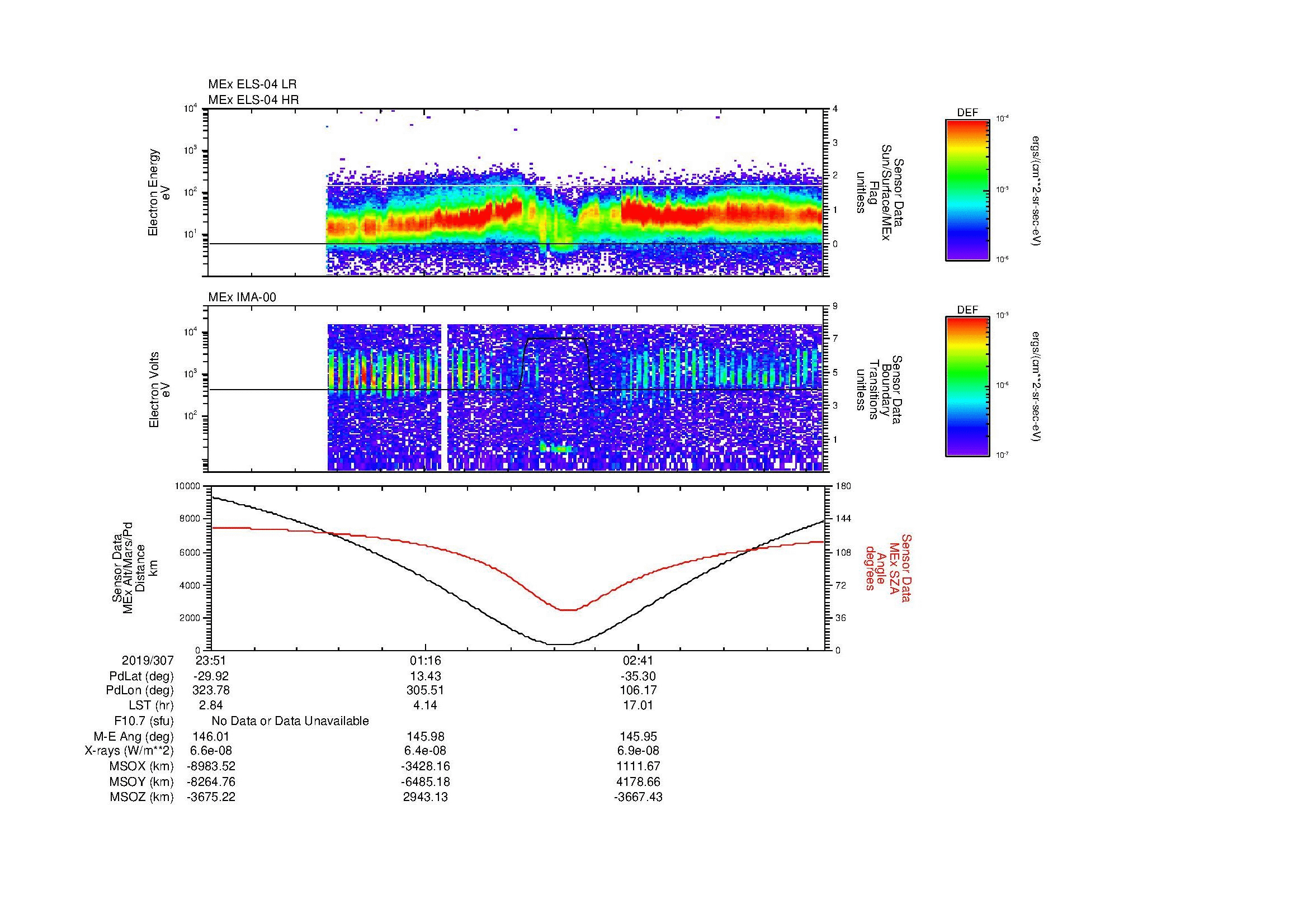Click the PdLon value '323.78'

pyautogui.click(x=211, y=690)
